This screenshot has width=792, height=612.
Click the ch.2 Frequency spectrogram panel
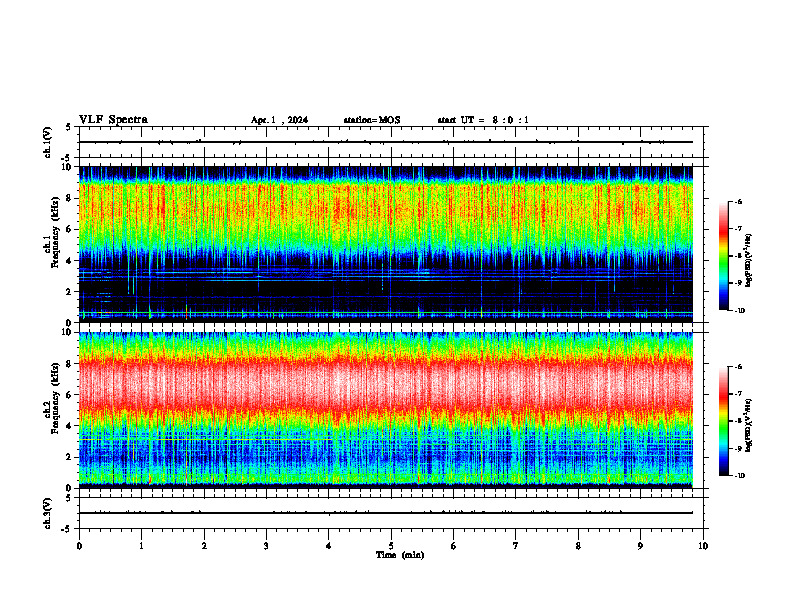pyautogui.click(x=386, y=410)
